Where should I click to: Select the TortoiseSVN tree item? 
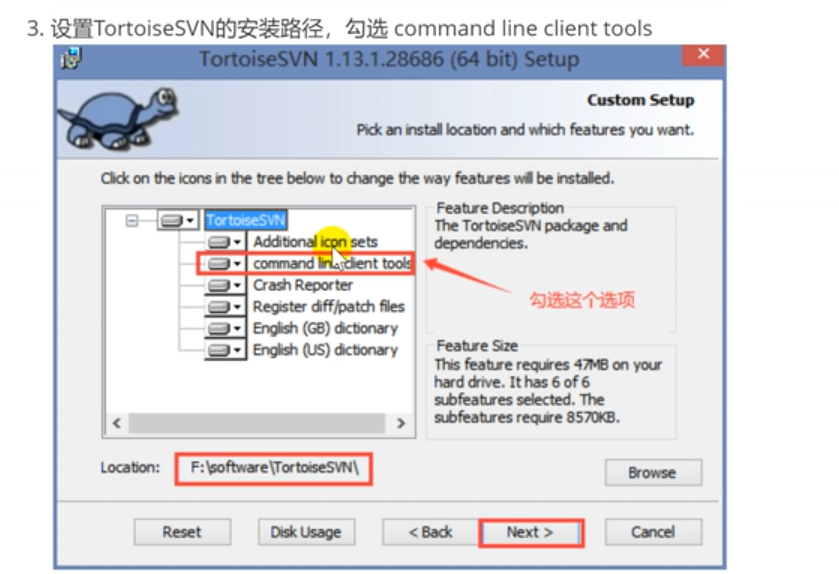pyautogui.click(x=246, y=220)
